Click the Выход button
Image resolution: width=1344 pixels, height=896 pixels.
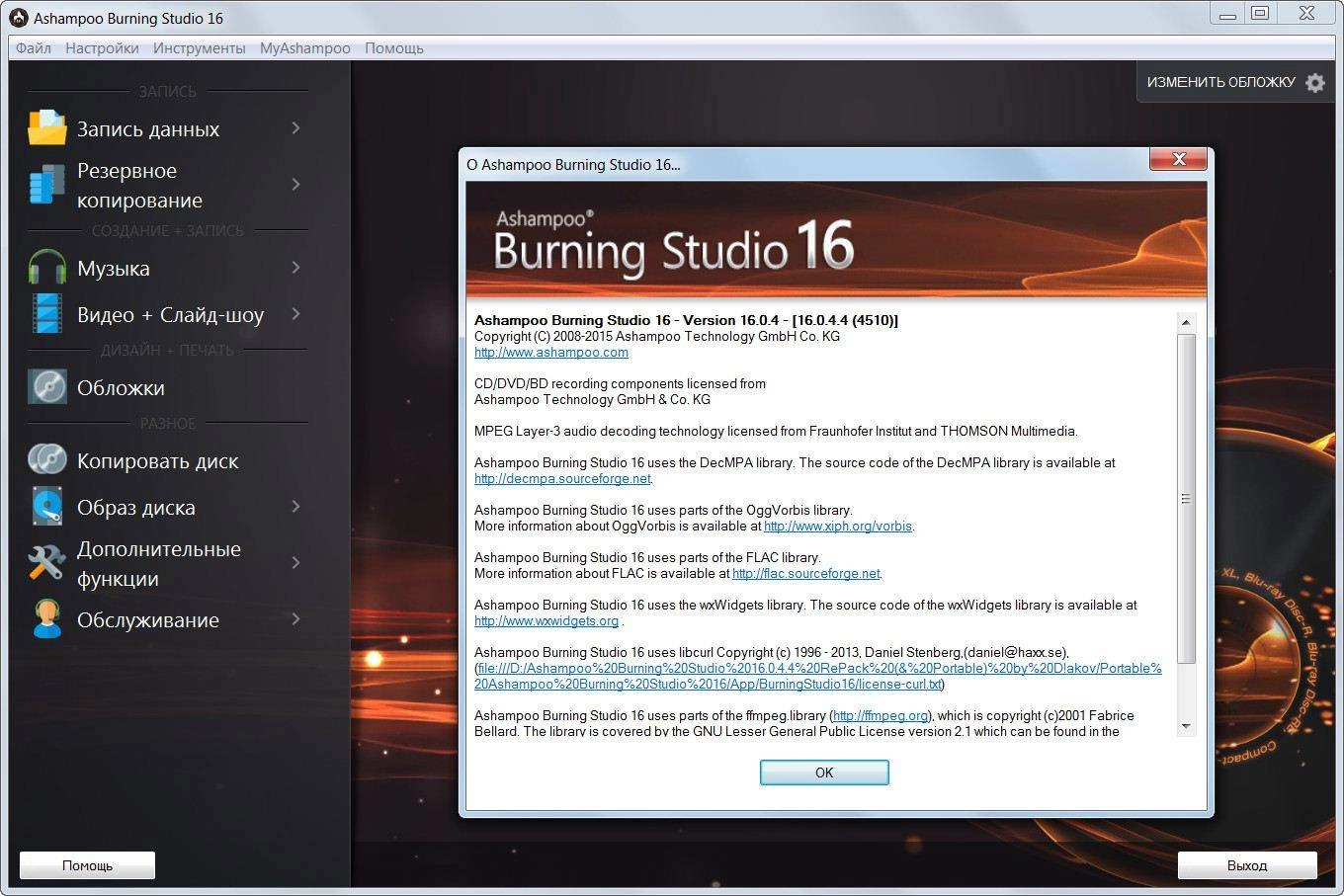coord(1247,865)
